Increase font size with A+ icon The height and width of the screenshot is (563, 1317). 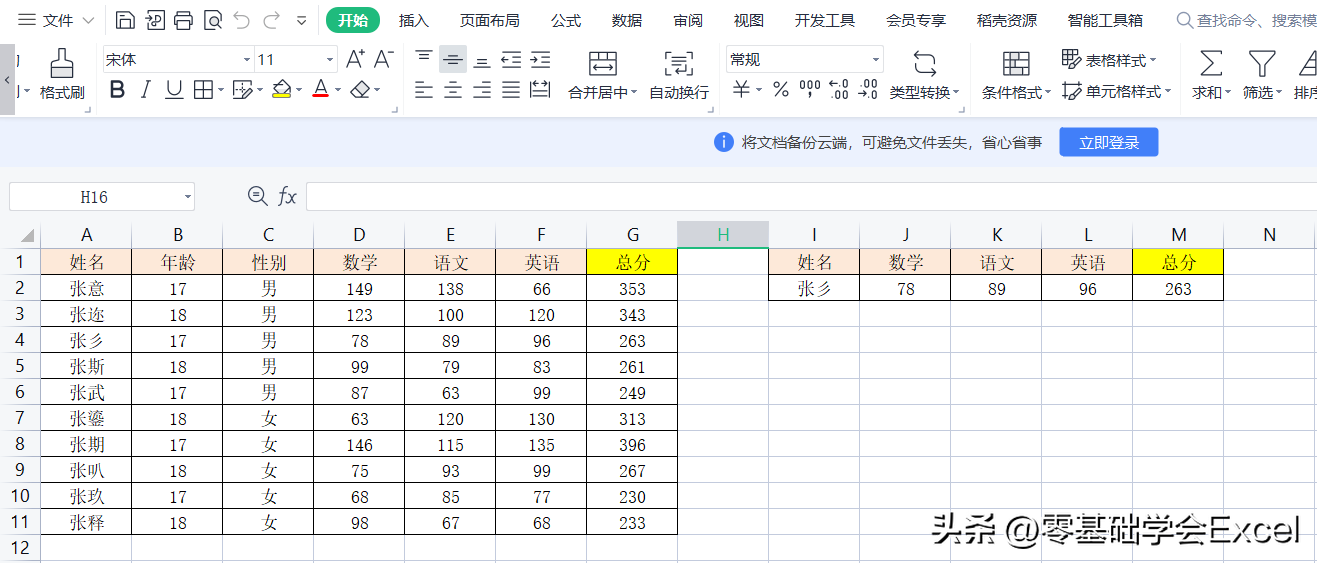pyautogui.click(x=355, y=59)
